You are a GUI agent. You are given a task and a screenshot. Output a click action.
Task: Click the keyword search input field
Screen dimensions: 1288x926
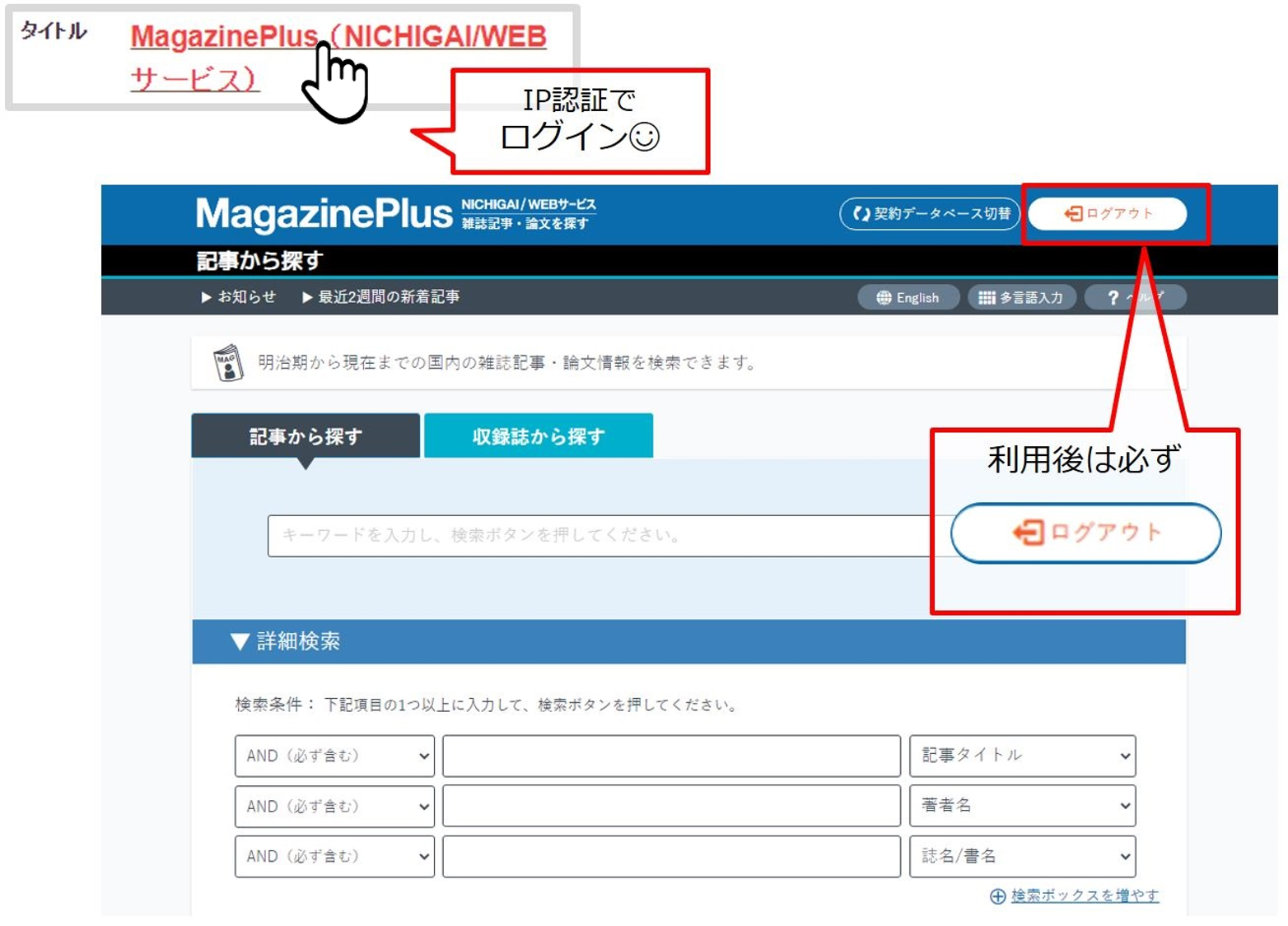[601, 536]
